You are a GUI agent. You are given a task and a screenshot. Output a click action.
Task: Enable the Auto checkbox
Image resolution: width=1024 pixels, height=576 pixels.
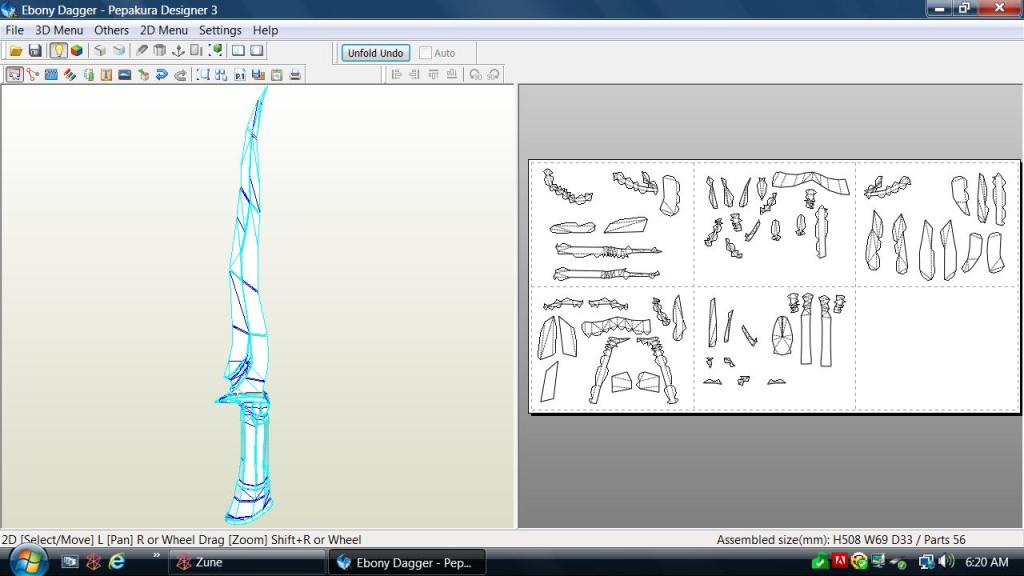point(425,53)
